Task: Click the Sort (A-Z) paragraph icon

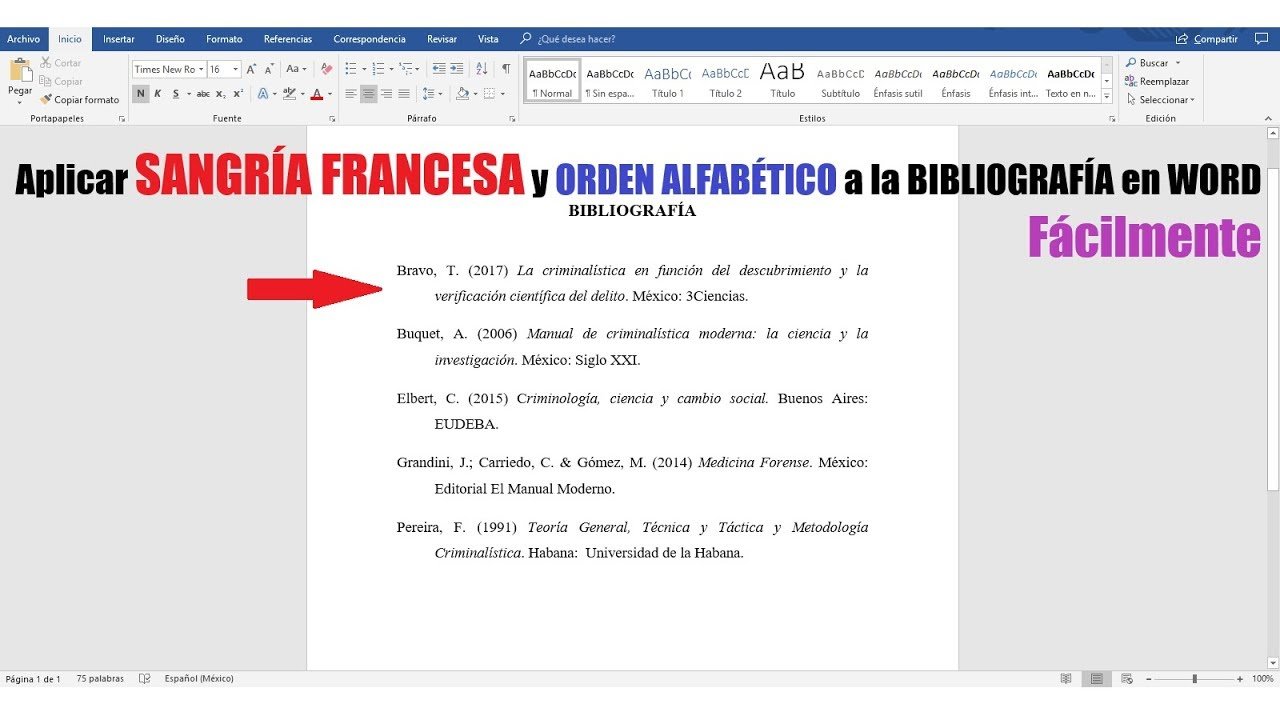Action: tap(482, 69)
